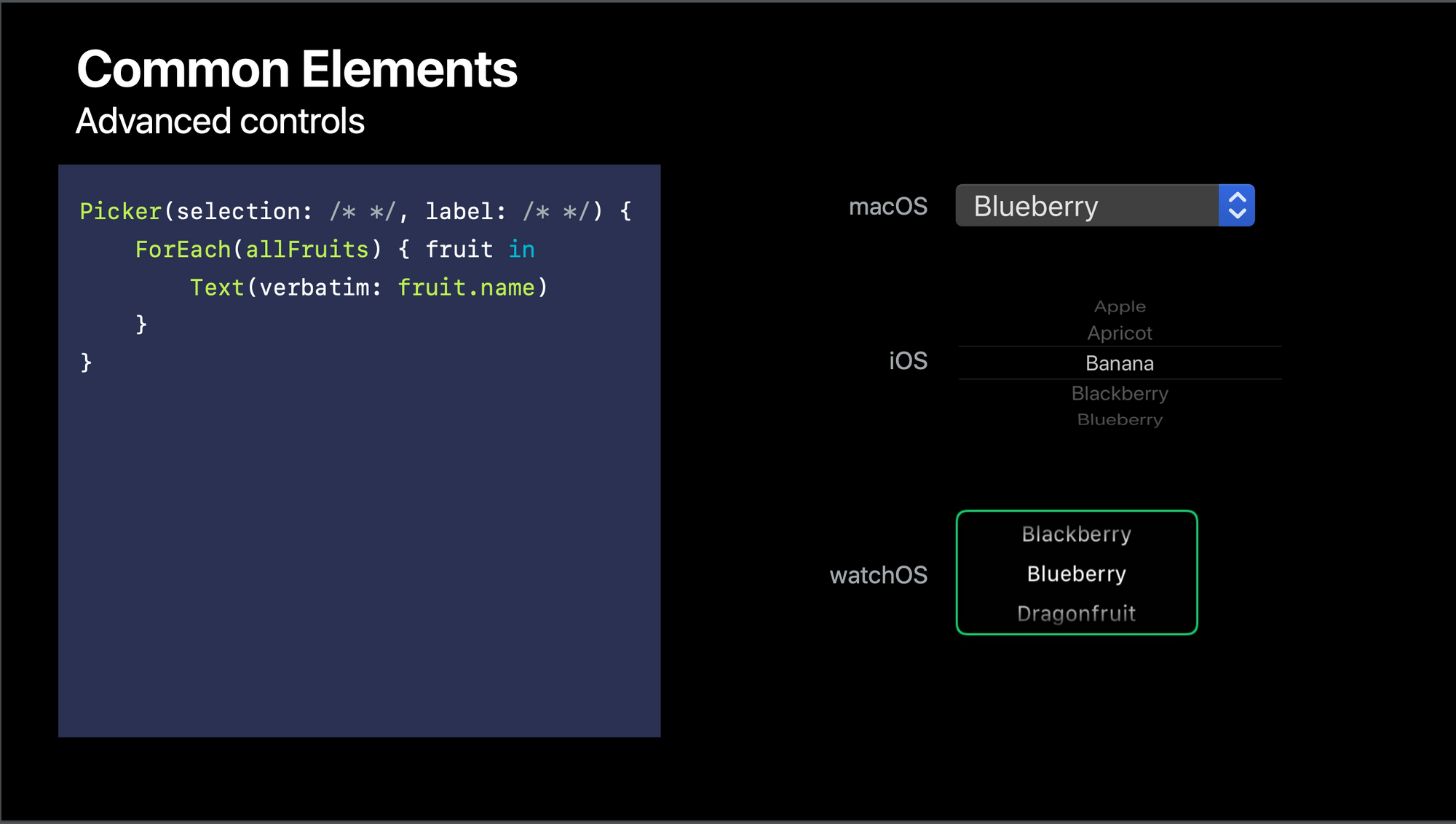Viewport: 1456px width, 824px height.
Task: Select Apricot in the iOS picker wheel
Action: [1120, 333]
